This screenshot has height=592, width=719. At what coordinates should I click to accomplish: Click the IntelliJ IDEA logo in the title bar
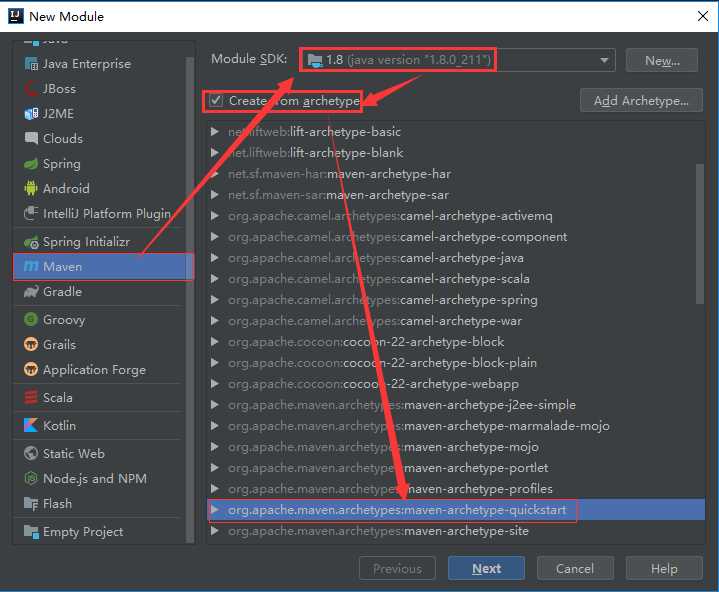(x=16, y=16)
